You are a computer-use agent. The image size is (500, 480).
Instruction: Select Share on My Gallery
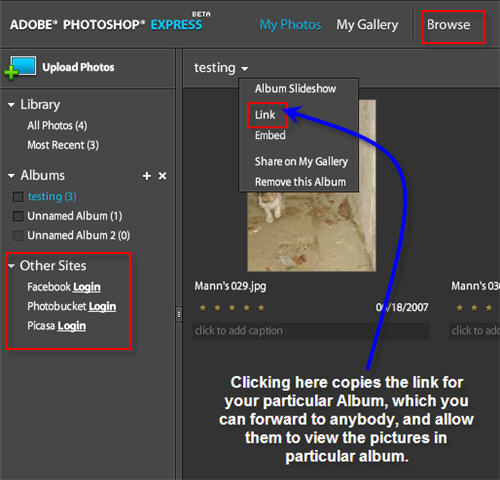[x=301, y=162]
